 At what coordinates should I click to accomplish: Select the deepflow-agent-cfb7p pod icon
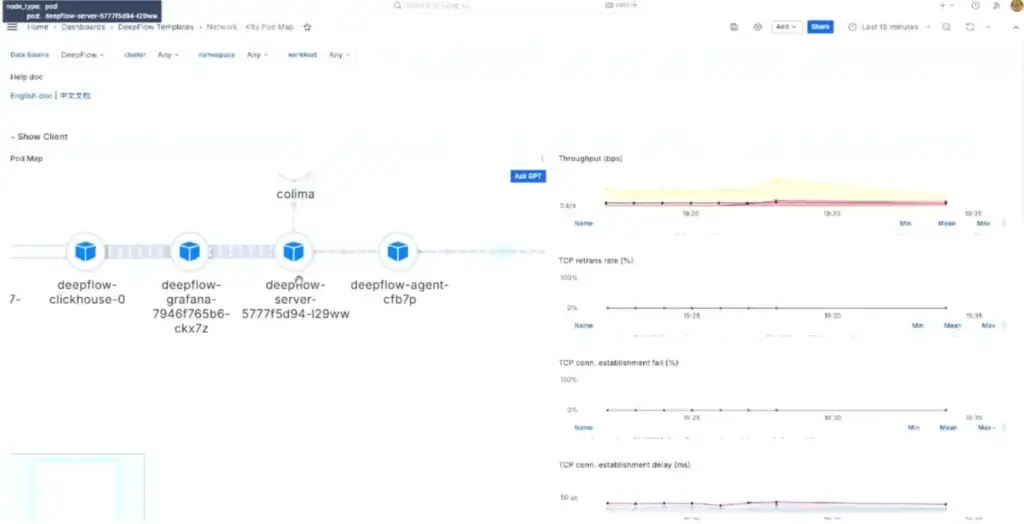click(x=398, y=251)
